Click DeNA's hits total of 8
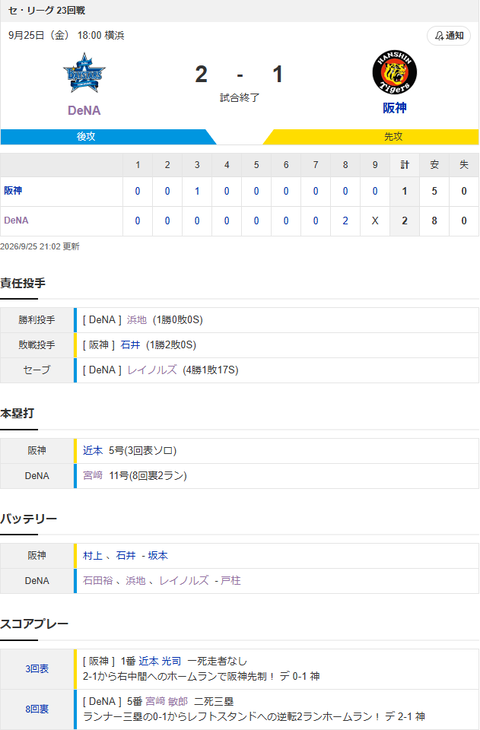480x730 pixels. click(x=434, y=221)
